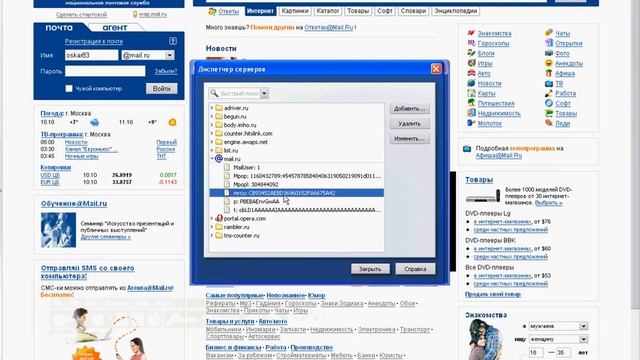Click the adriver.ru folder icon
The image size is (640, 360).
coord(219,108)
